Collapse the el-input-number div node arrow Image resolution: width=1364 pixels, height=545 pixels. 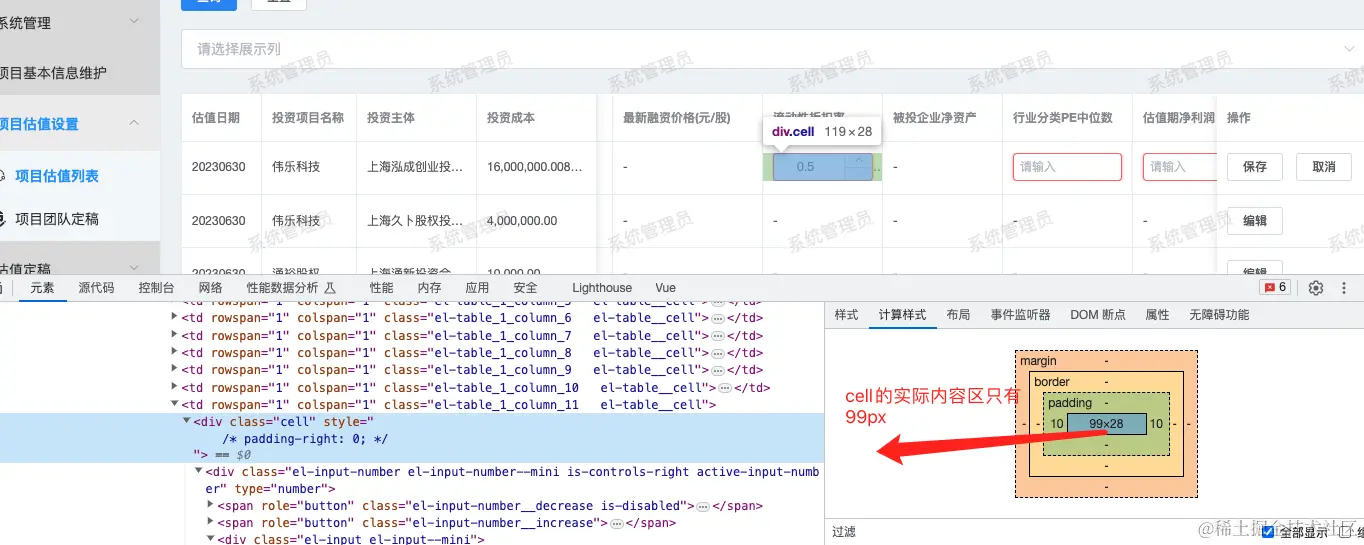[198, 471]
